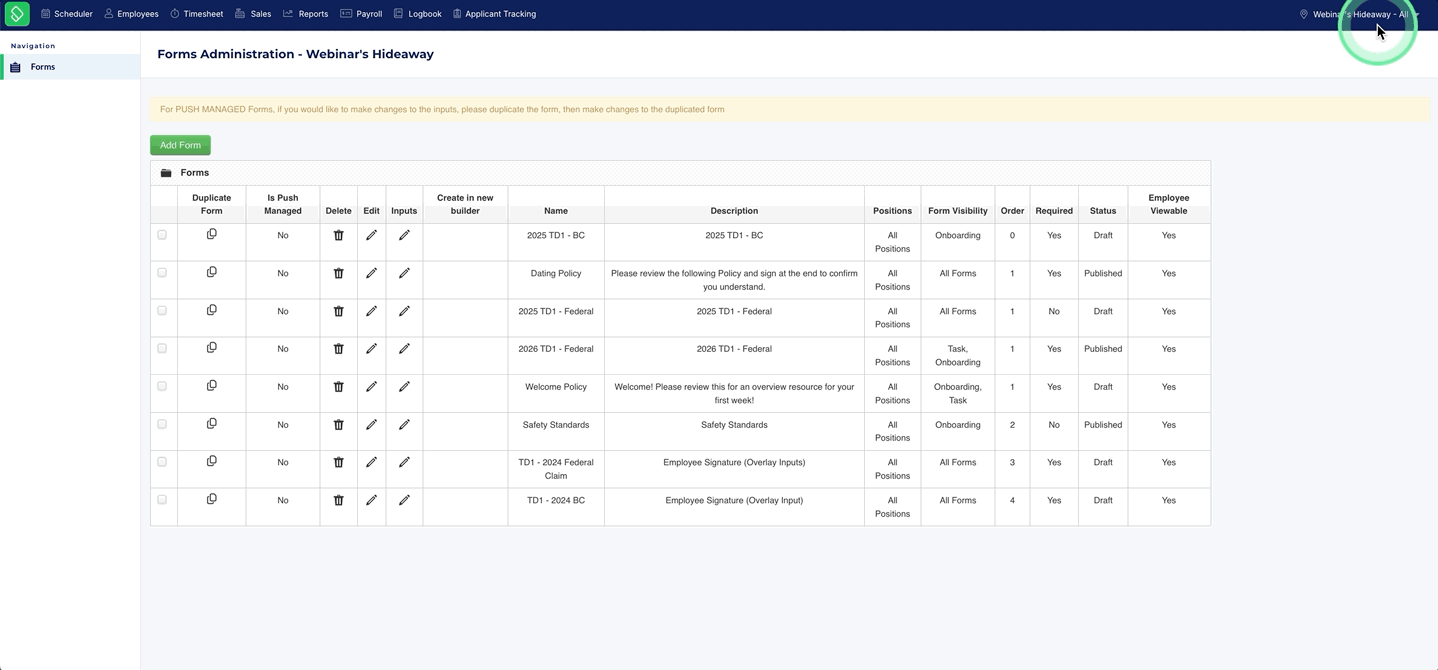Click the PUSH MANAGED Forms notice banner
This screenshot has height=670, width=1438.
[x=789, y=109]
